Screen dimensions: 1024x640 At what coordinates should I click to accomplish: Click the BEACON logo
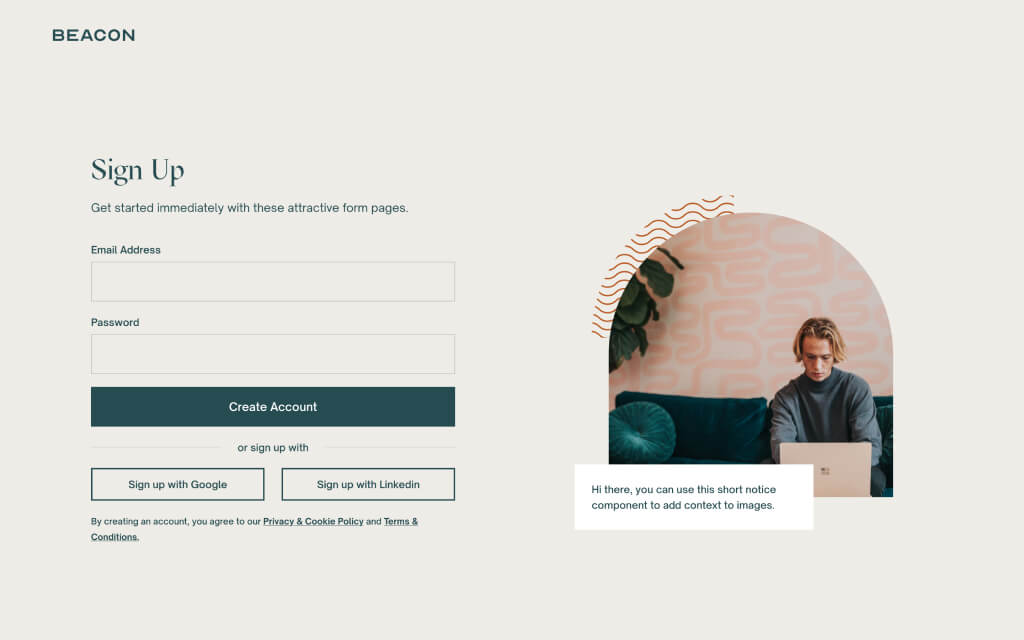93,35
